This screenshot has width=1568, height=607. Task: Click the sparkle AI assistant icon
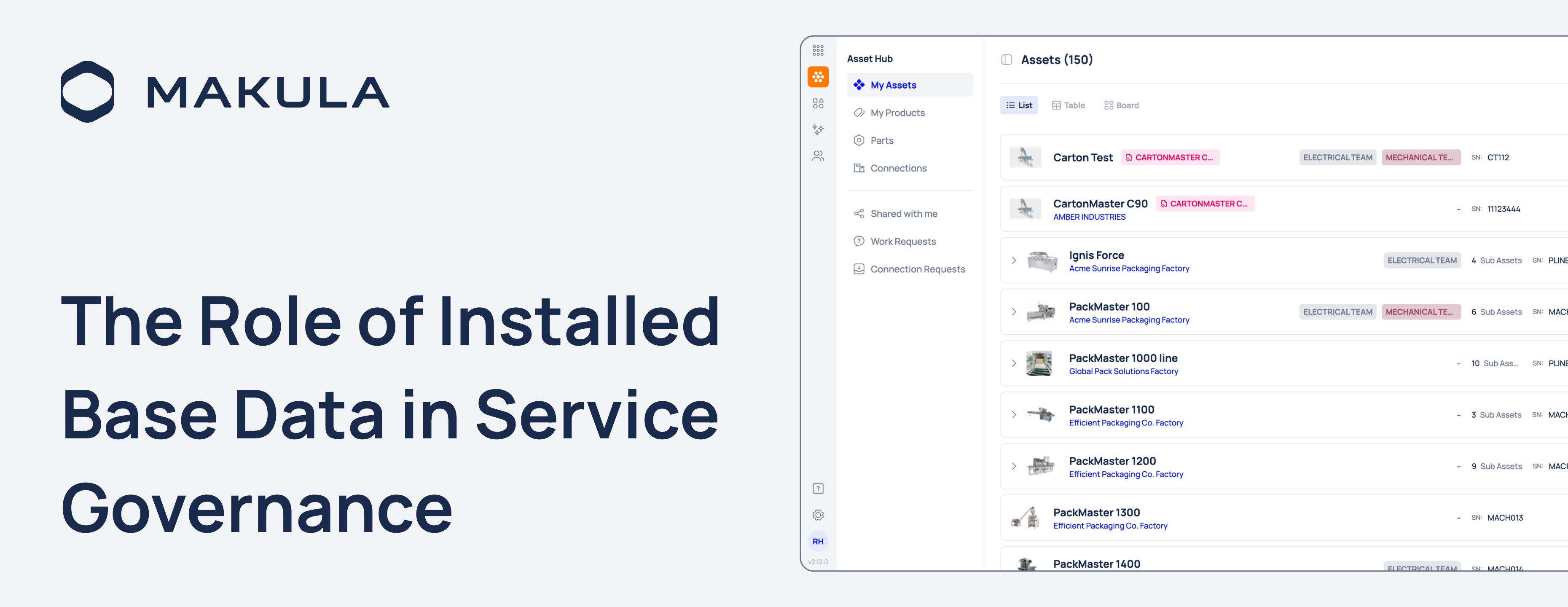817,130
